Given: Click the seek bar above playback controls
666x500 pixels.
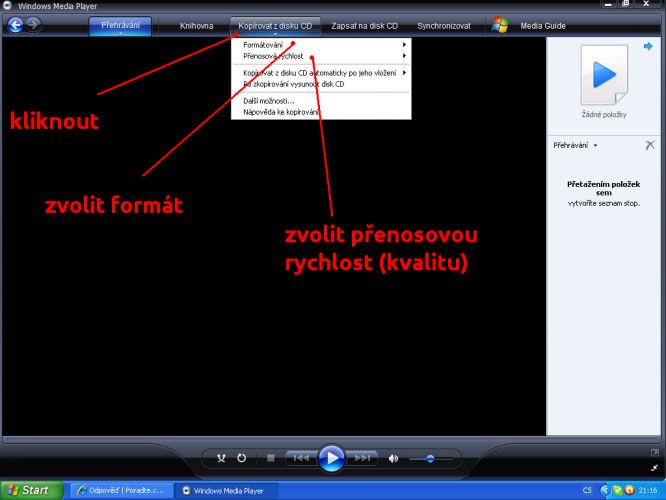Looking at the screenshot, I should pos(333,440).
